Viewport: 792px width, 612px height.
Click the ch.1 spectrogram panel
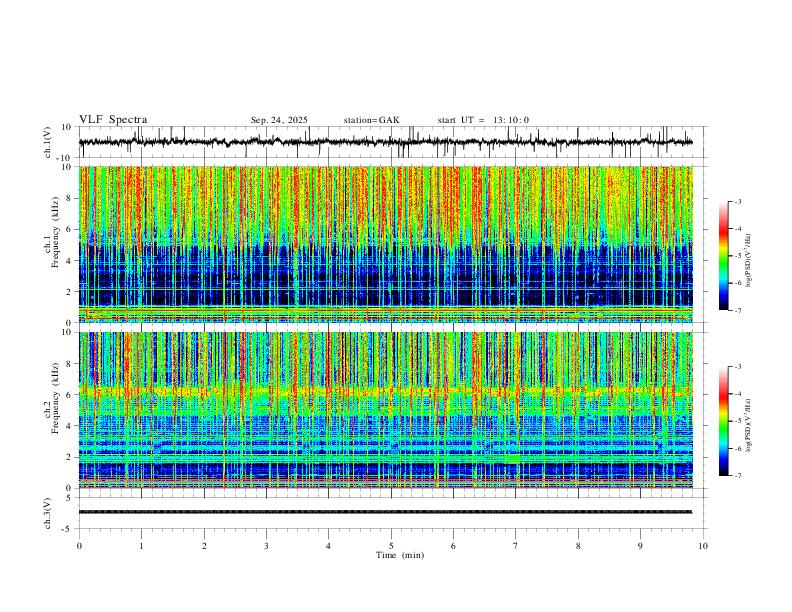[x=385, y=244]
